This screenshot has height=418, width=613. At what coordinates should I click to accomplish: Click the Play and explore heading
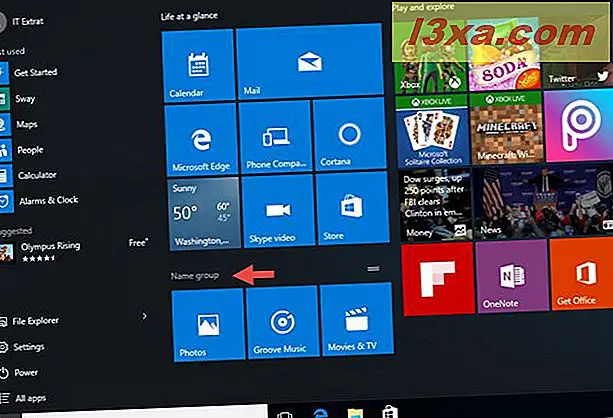click(423, 7)
